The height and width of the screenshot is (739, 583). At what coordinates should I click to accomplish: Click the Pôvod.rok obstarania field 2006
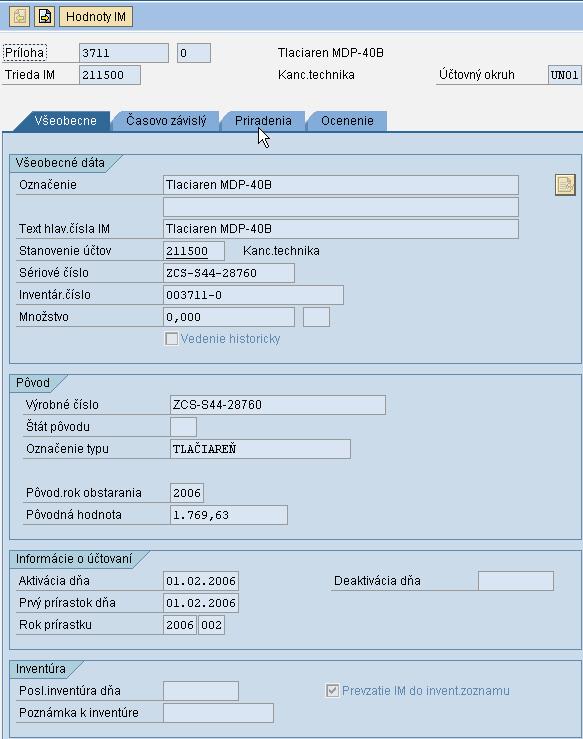187,493
